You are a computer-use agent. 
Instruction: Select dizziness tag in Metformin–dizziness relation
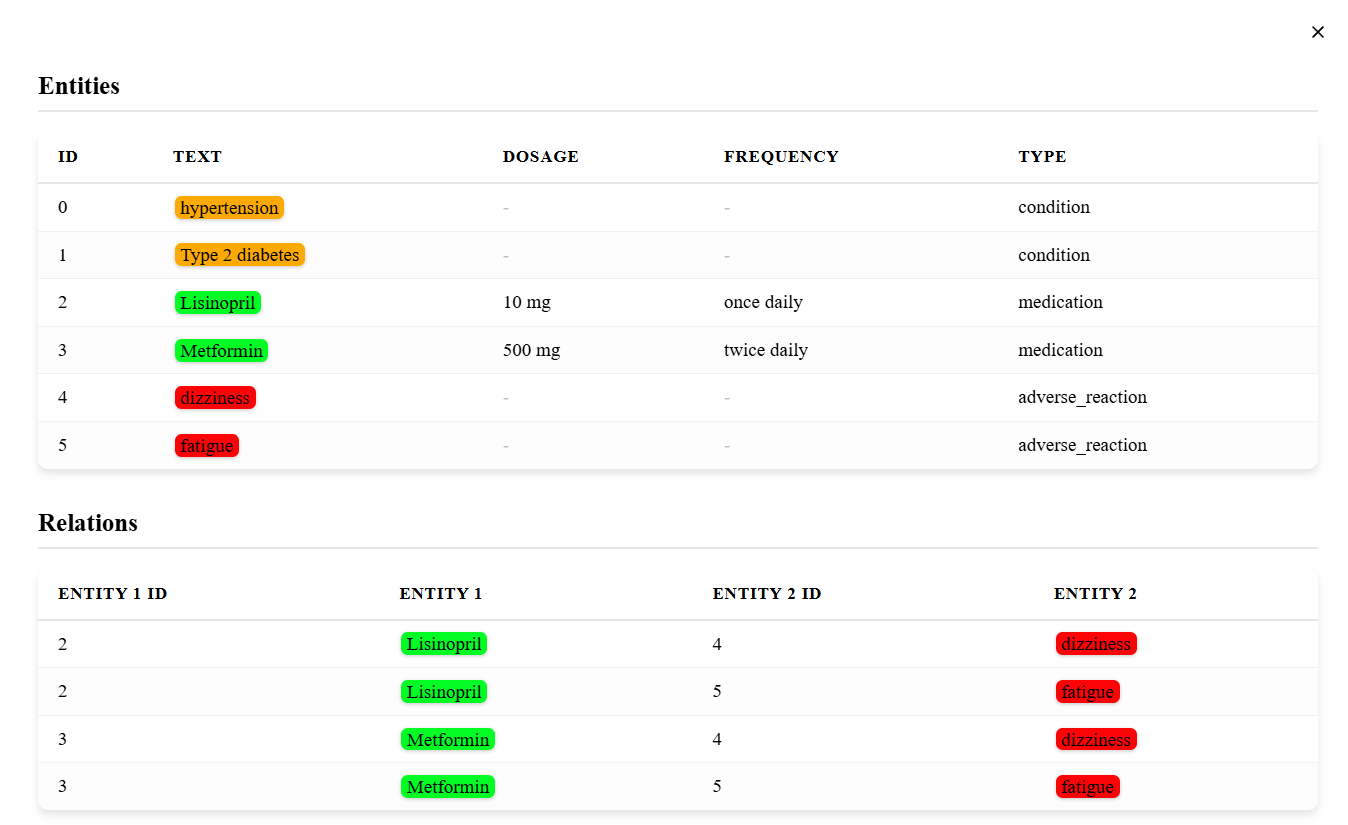pos(1096,740)
